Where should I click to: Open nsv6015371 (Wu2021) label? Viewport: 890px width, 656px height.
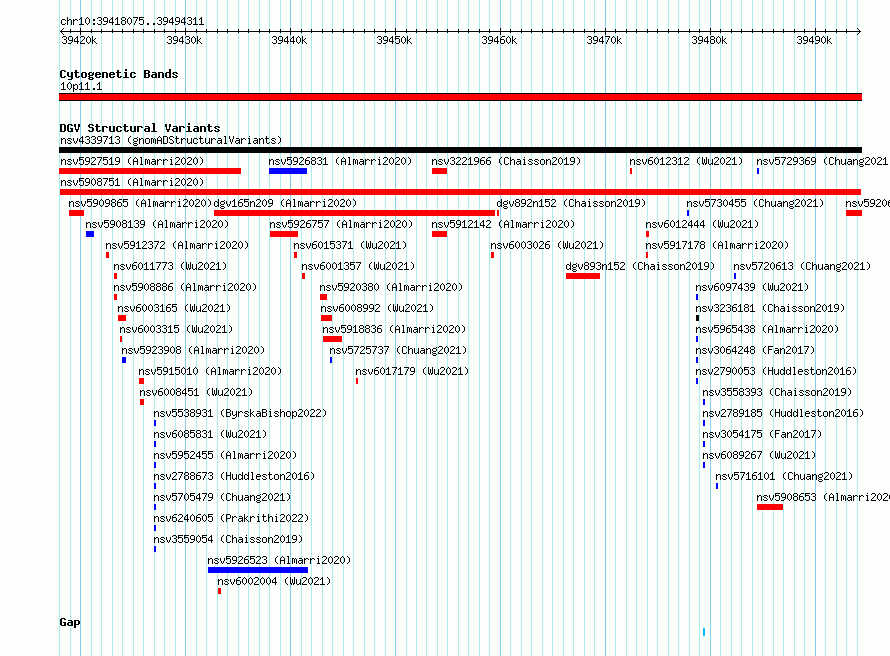[x=350, y=245]
